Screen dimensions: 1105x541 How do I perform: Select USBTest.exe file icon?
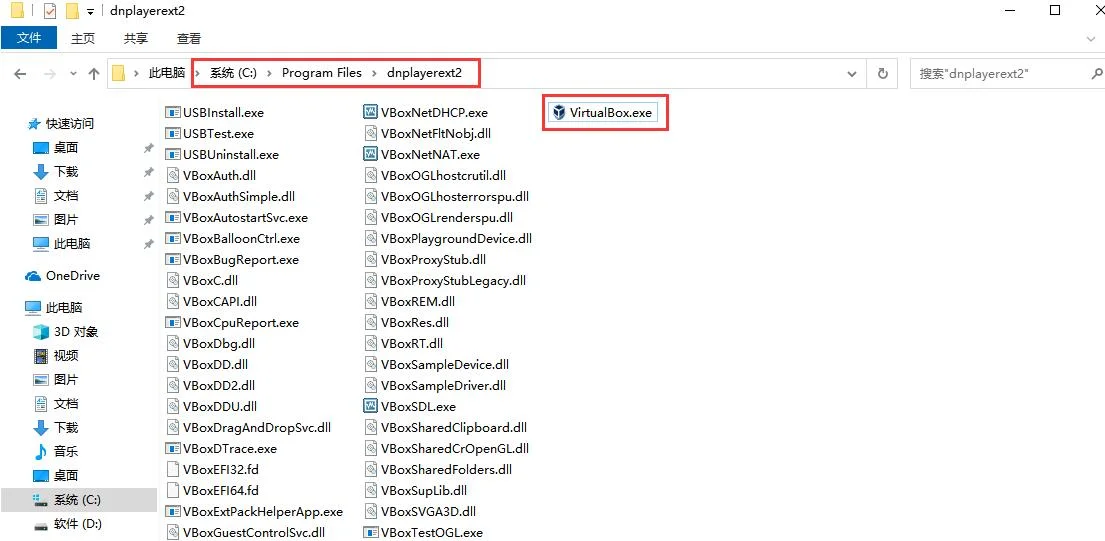coord(173,133)
